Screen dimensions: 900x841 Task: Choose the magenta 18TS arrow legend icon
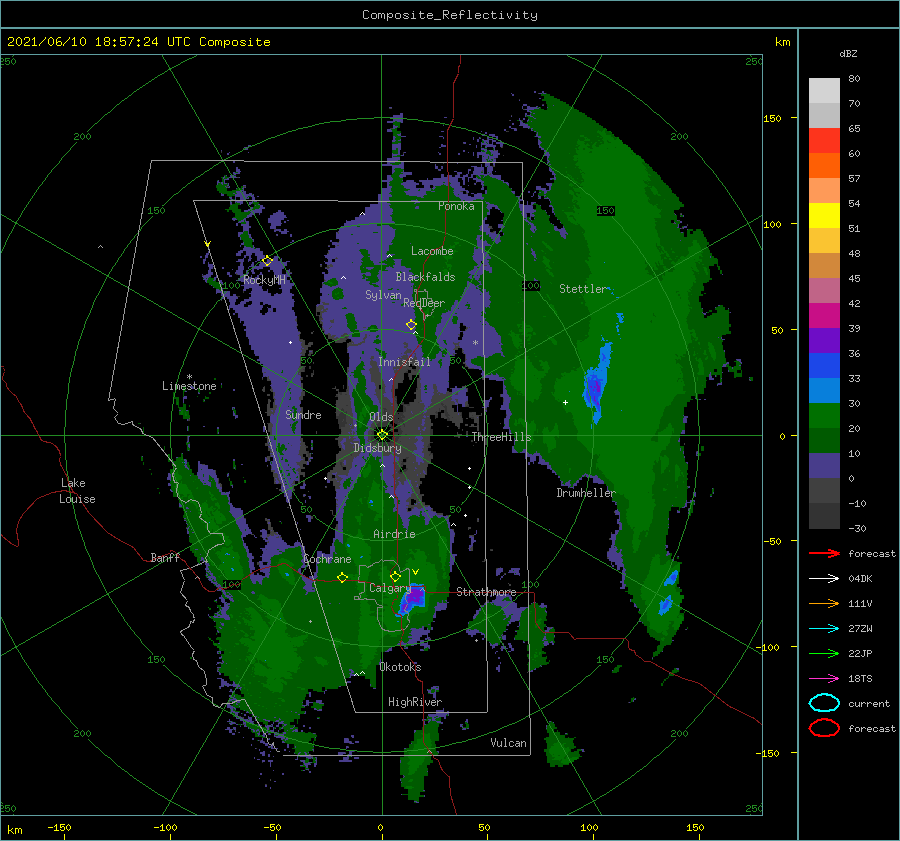pos(824,679)
